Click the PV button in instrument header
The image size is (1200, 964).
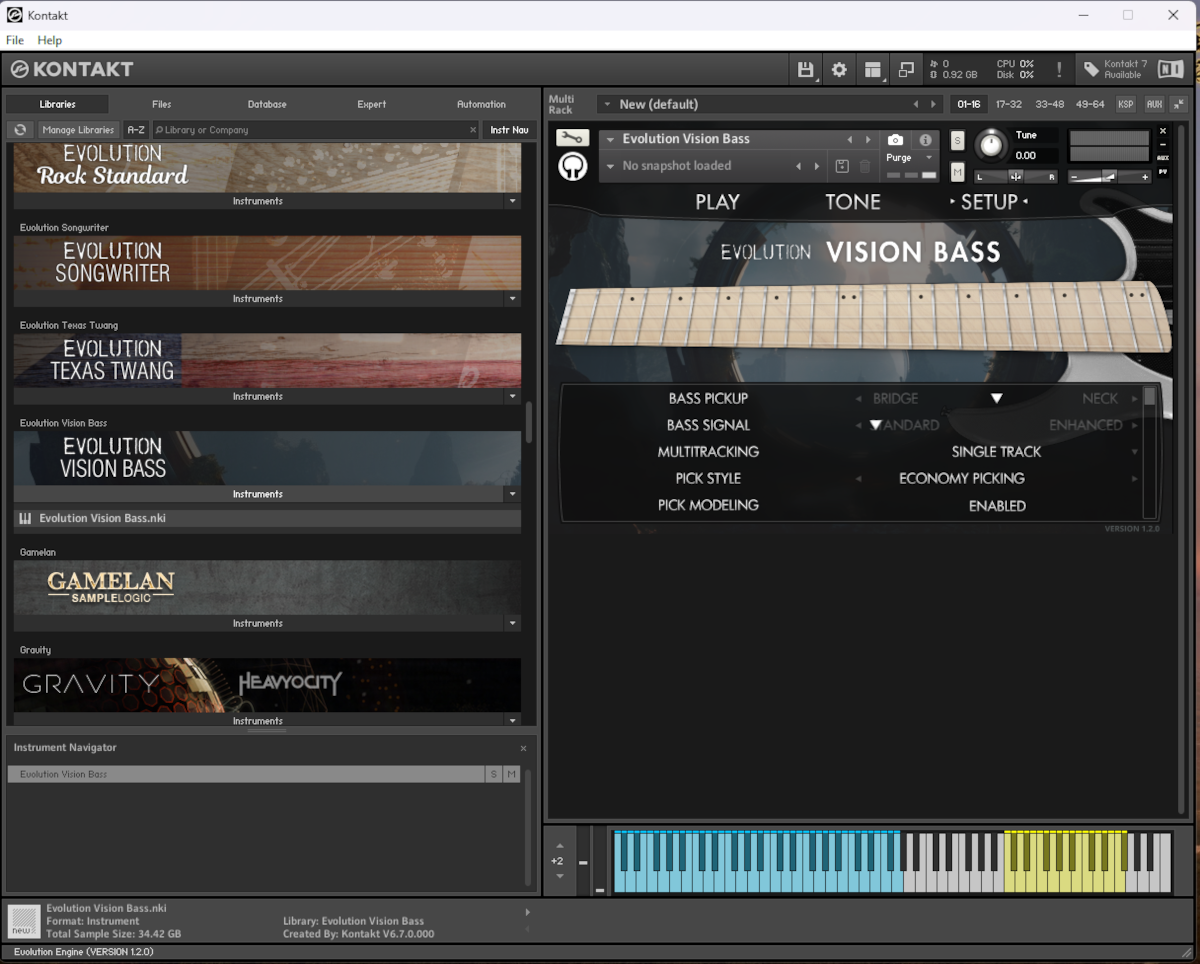(x=1163, y=172)
